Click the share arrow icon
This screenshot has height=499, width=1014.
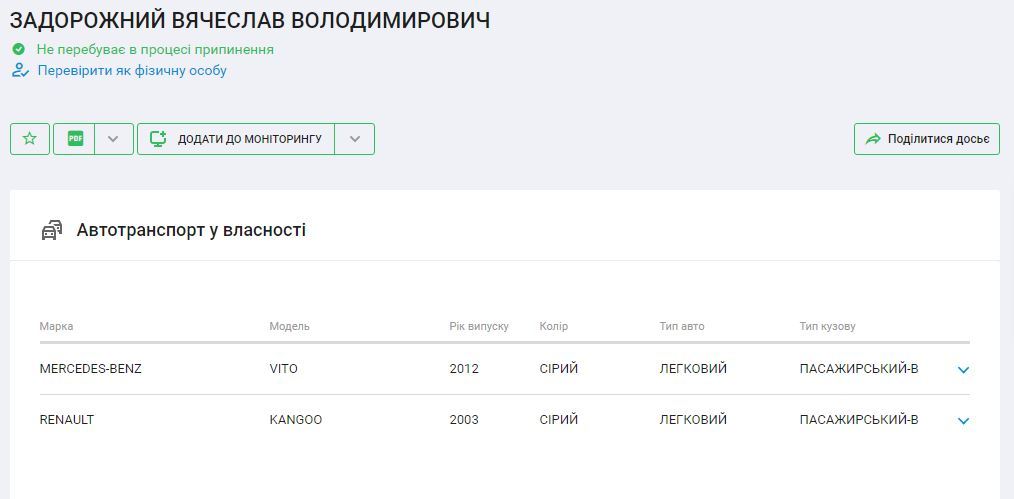coord(873,139)
